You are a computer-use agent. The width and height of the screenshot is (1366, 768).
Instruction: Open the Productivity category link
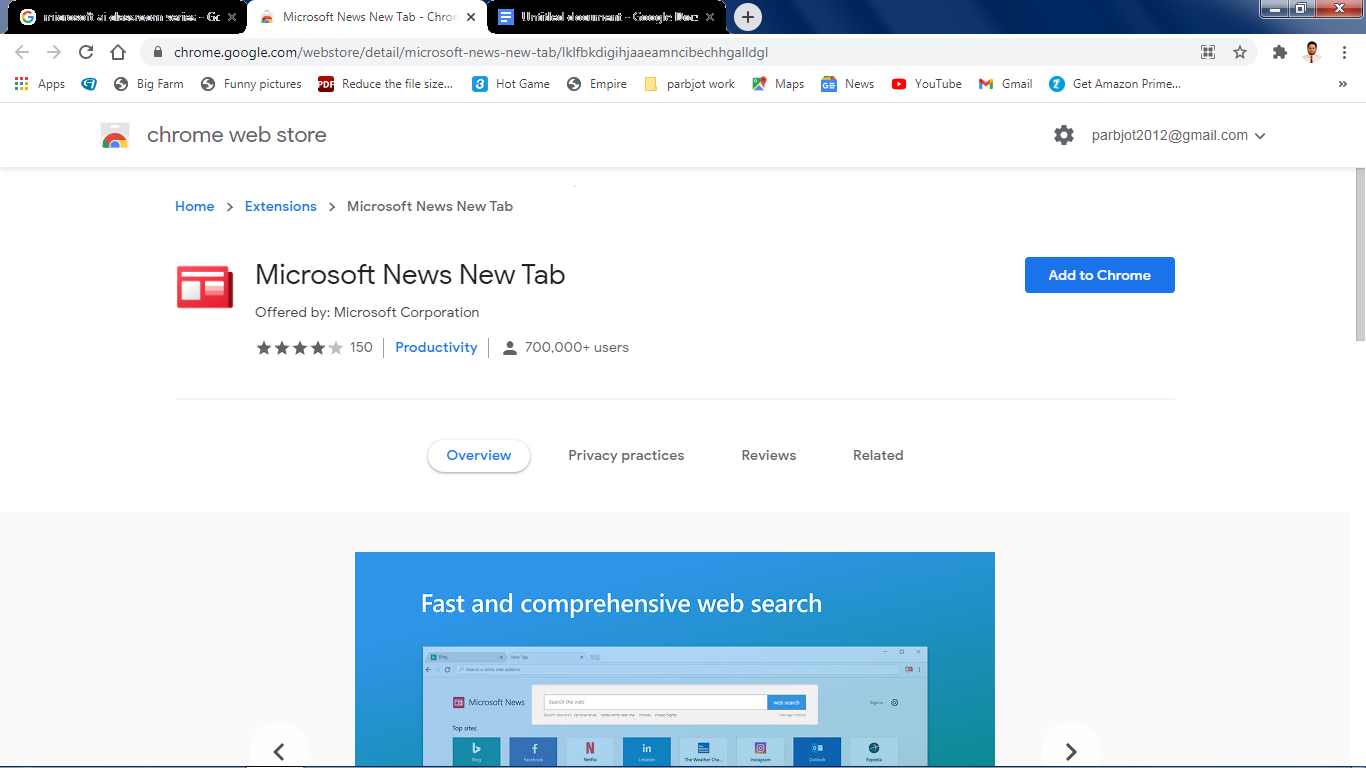tap(436, 347)
